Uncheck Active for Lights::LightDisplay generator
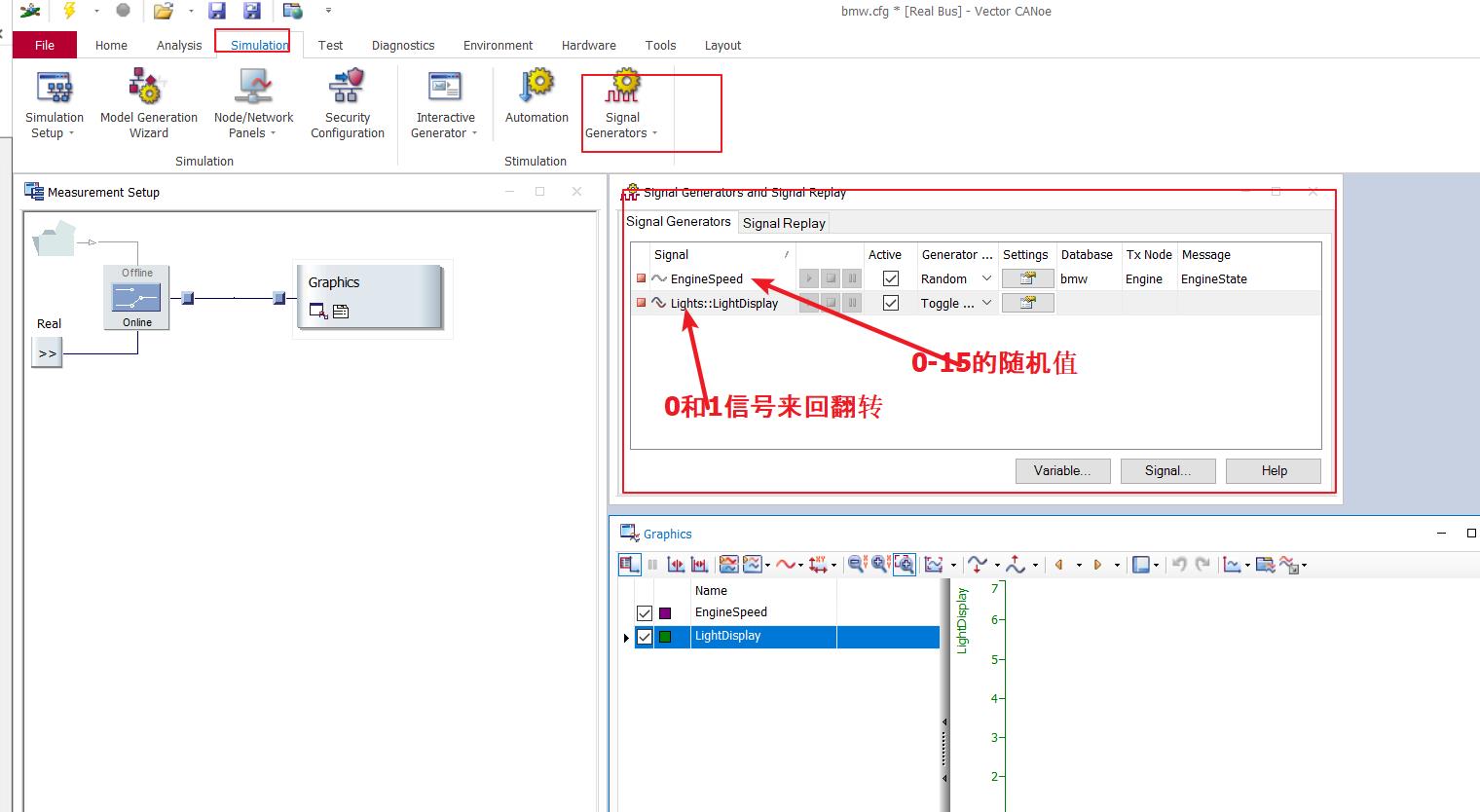 890,303
